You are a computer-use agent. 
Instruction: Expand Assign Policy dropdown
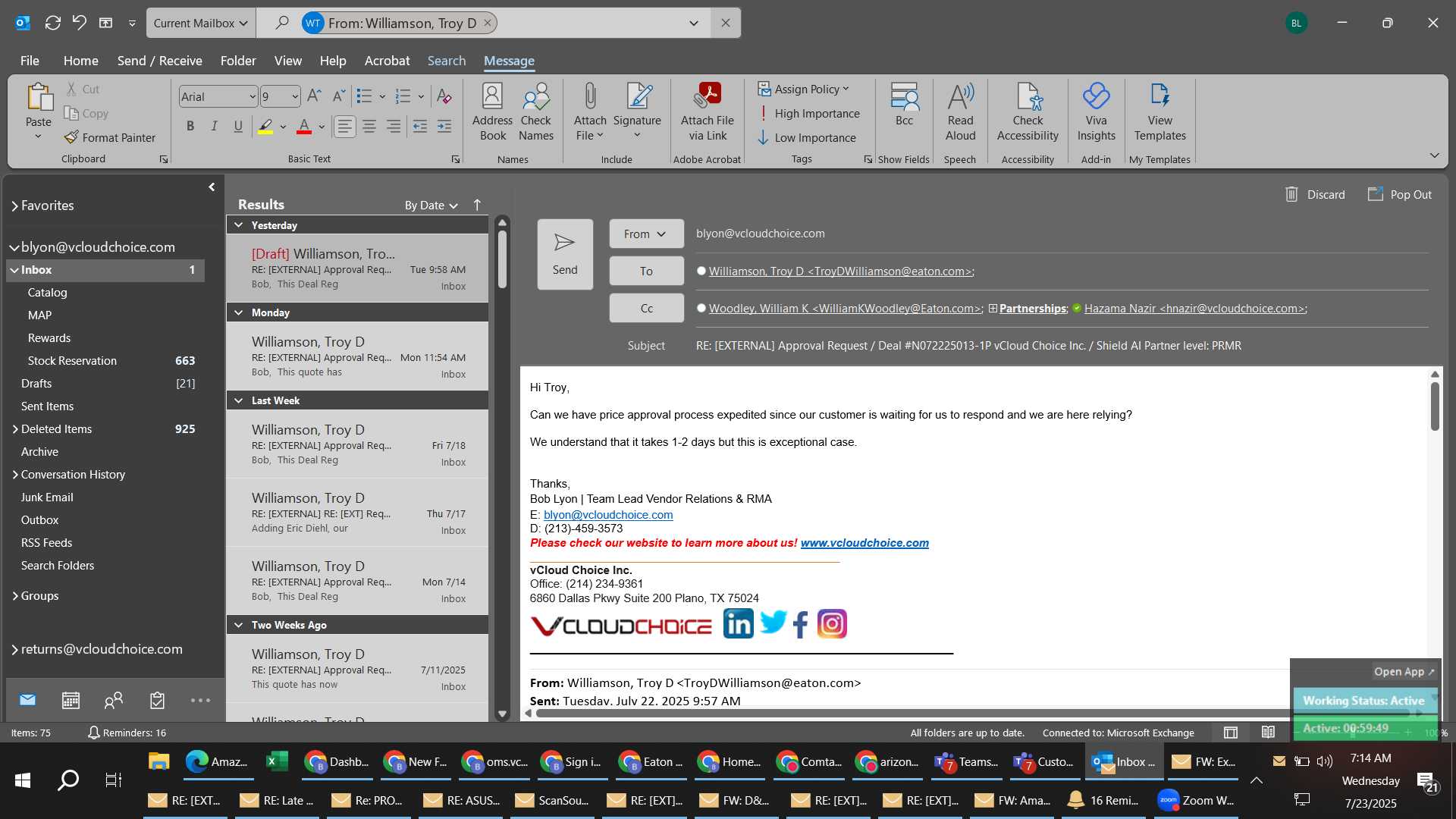tap(804, 89)
